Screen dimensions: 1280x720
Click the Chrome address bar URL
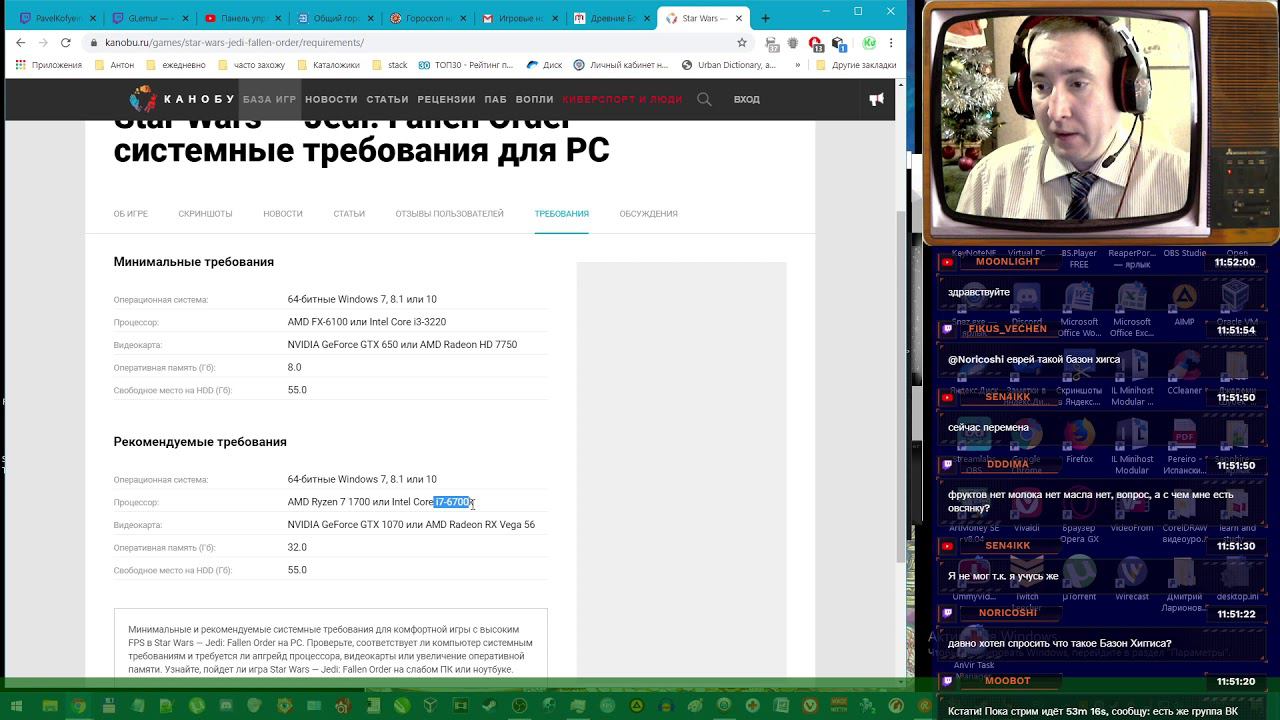pyautogui.click(x=234, y=43)
